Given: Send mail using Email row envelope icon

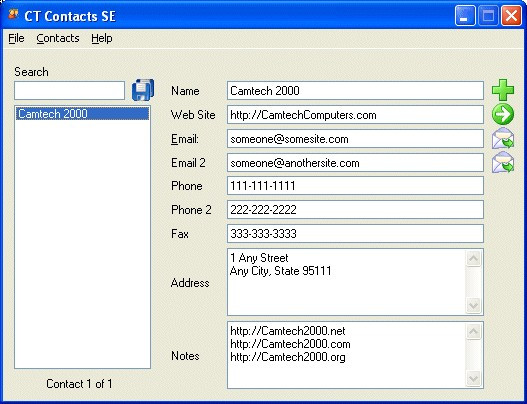Looking at the screenshot, I should tap(503, 138).
